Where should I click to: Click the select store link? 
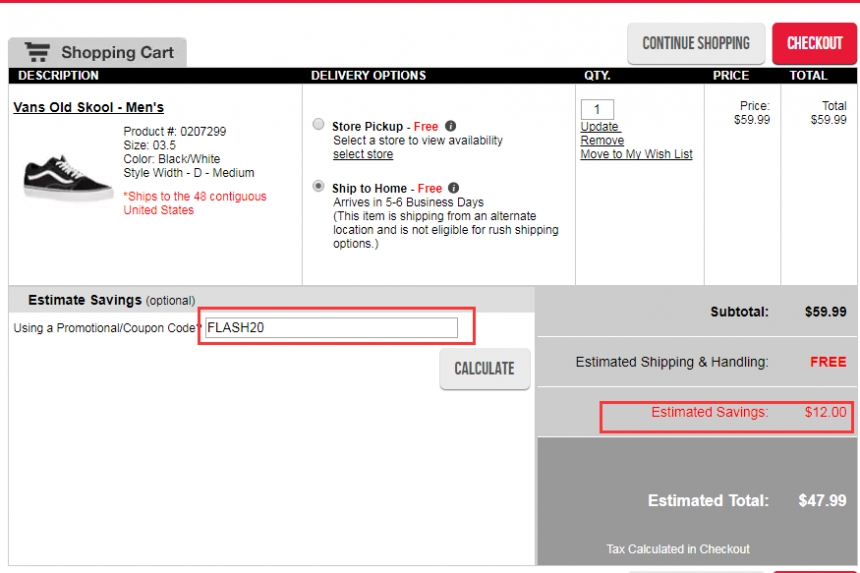pos(363,154)
